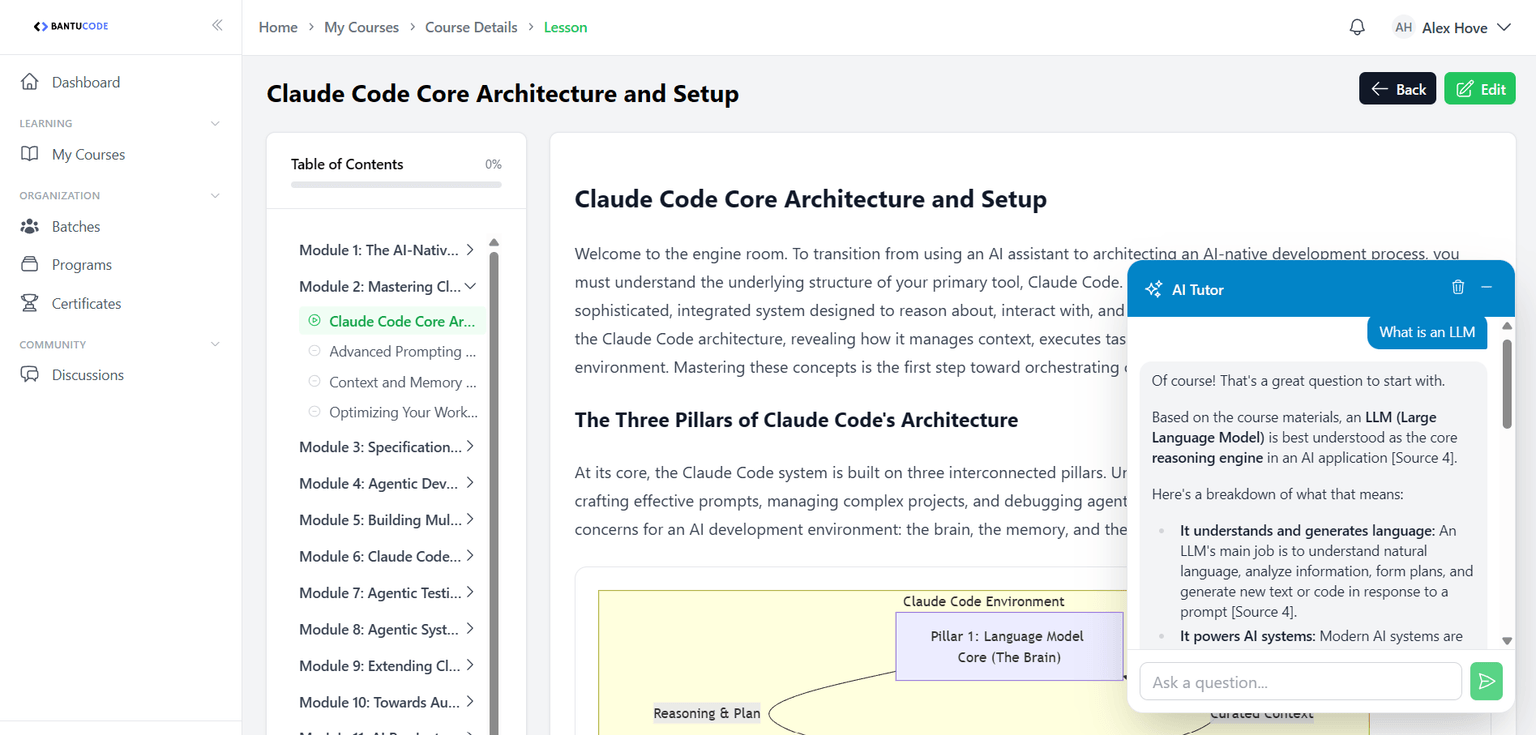Click status circle beside Context and Memory lesson

[x=315, y=382]
